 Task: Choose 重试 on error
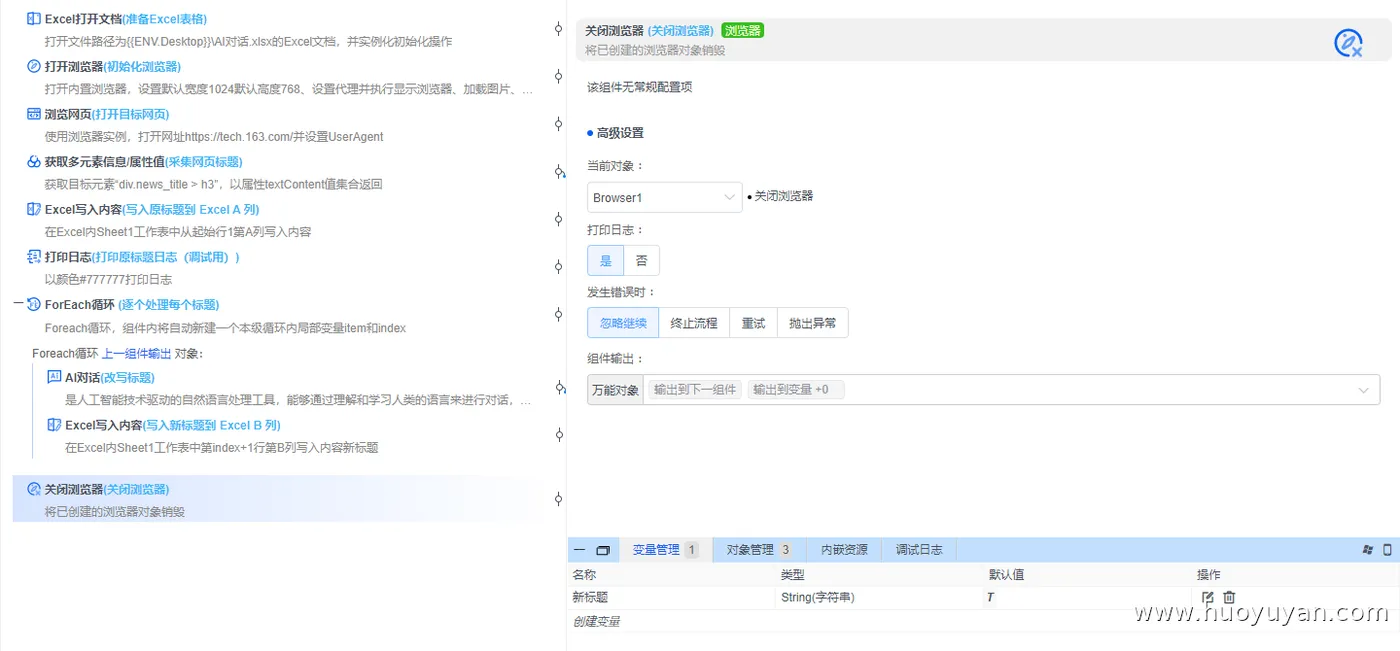(753, 323)
